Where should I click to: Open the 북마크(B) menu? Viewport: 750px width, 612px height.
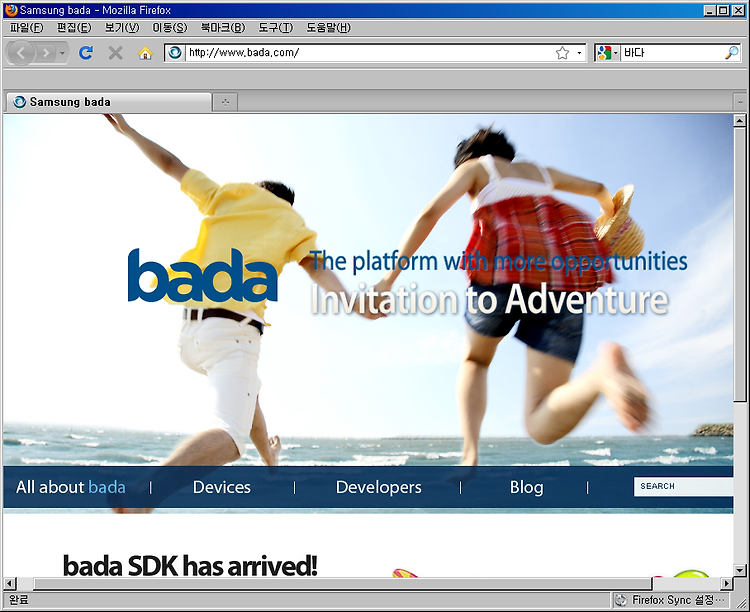(223, 28)
